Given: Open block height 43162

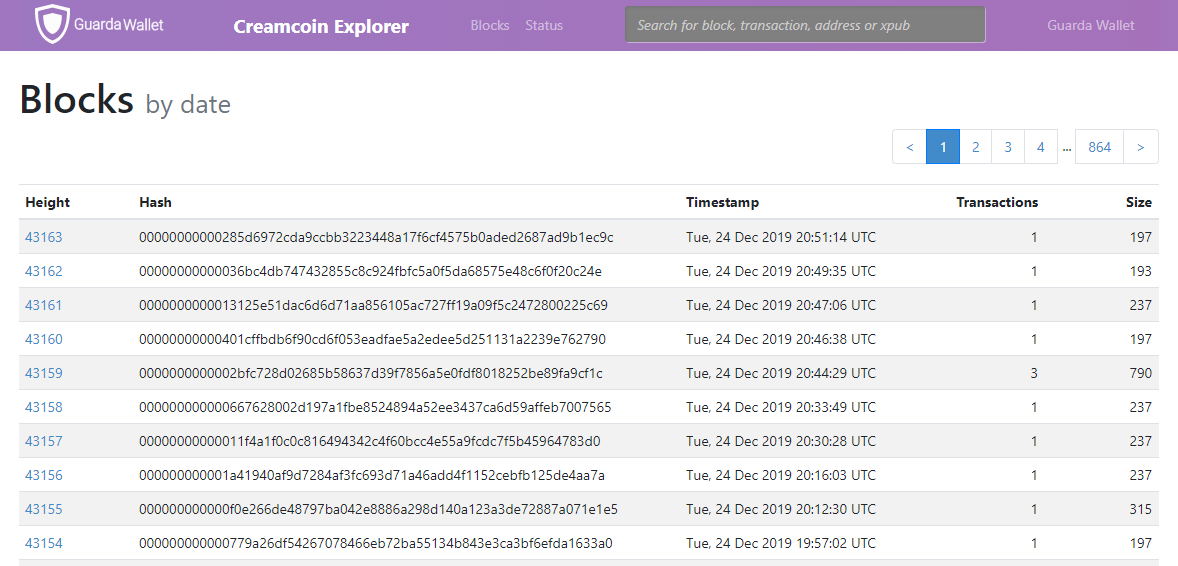Looking at the screenshot, I should [x=44, y=271].
